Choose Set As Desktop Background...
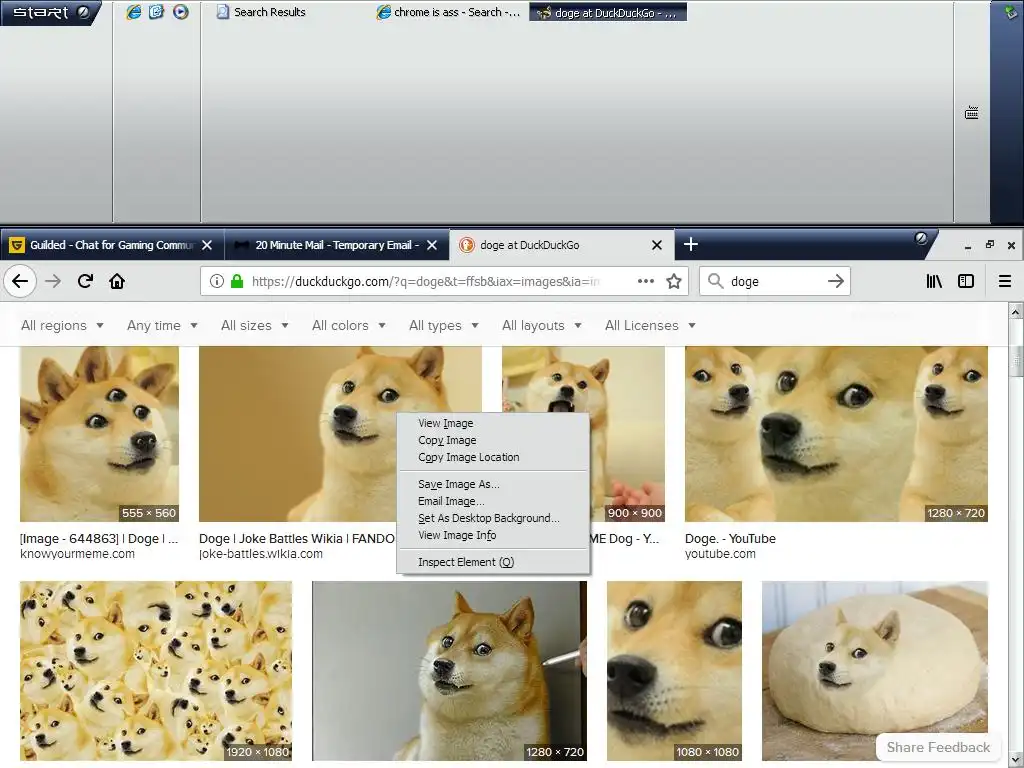 point(493,518)
